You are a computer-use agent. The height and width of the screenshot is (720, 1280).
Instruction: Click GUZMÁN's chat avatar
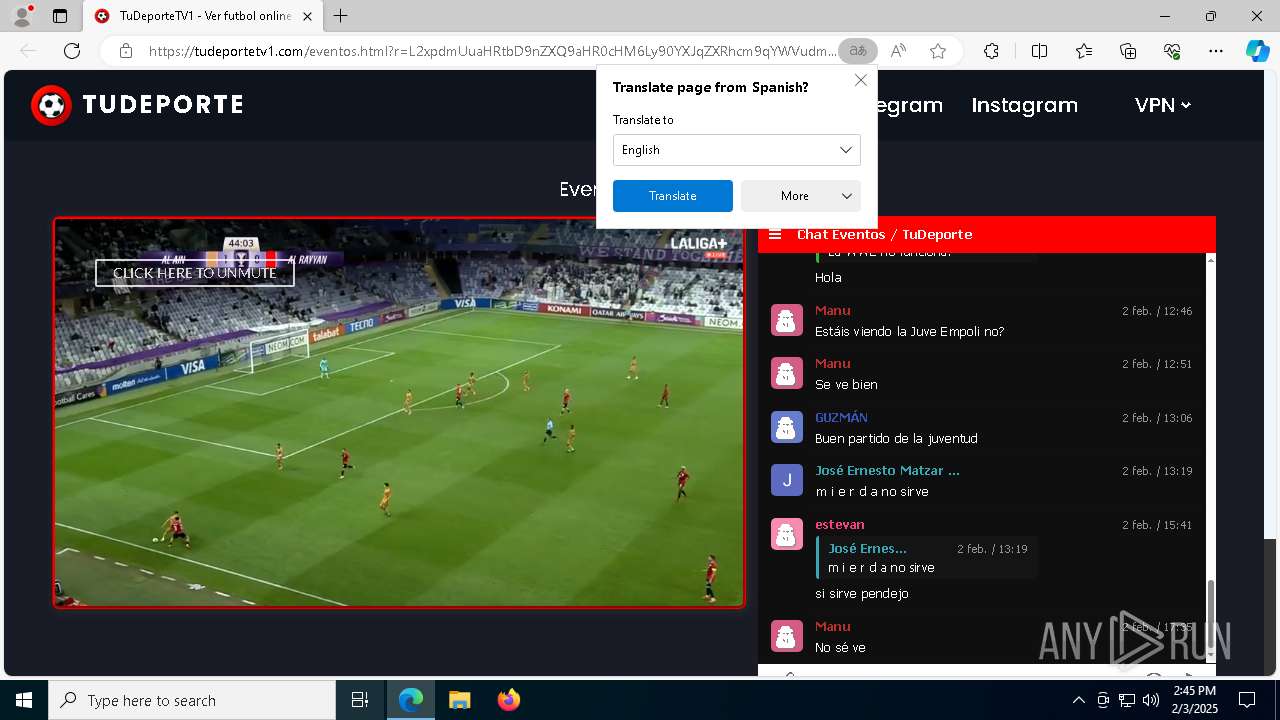[x=787, y=427]
